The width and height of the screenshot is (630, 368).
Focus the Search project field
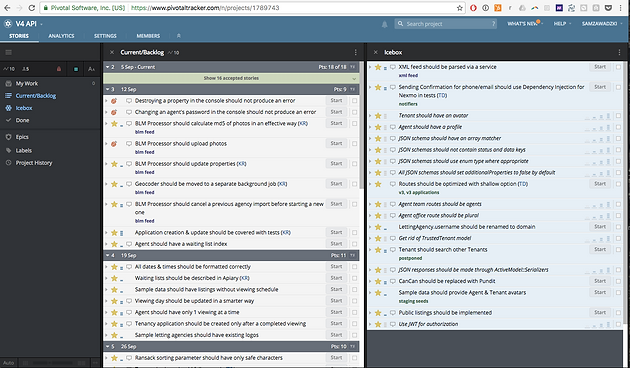[446, 24]
